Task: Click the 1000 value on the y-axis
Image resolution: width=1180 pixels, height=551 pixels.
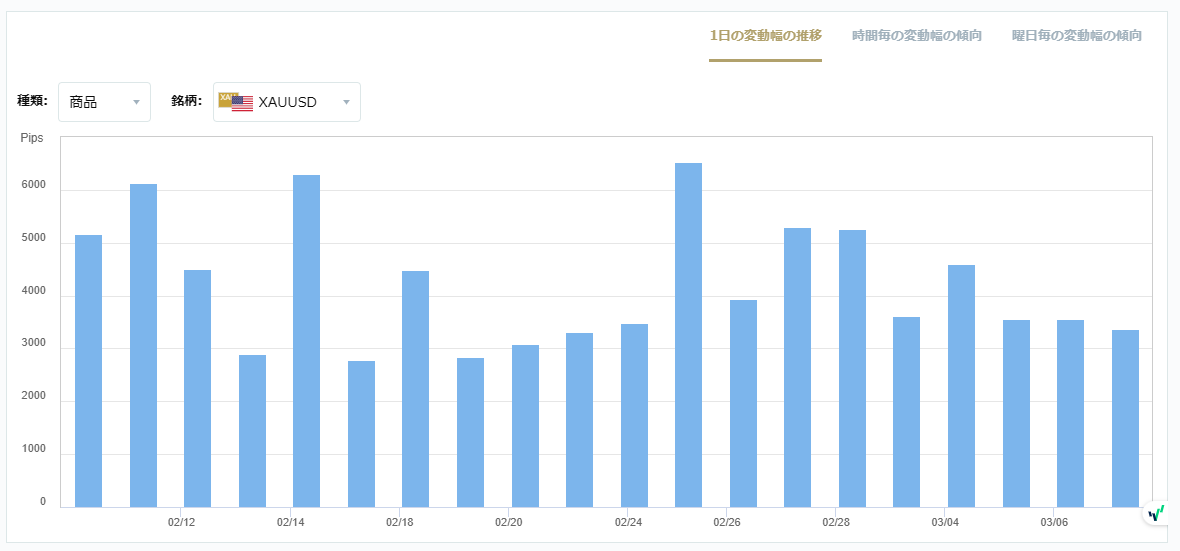Action: click(33, 449)
